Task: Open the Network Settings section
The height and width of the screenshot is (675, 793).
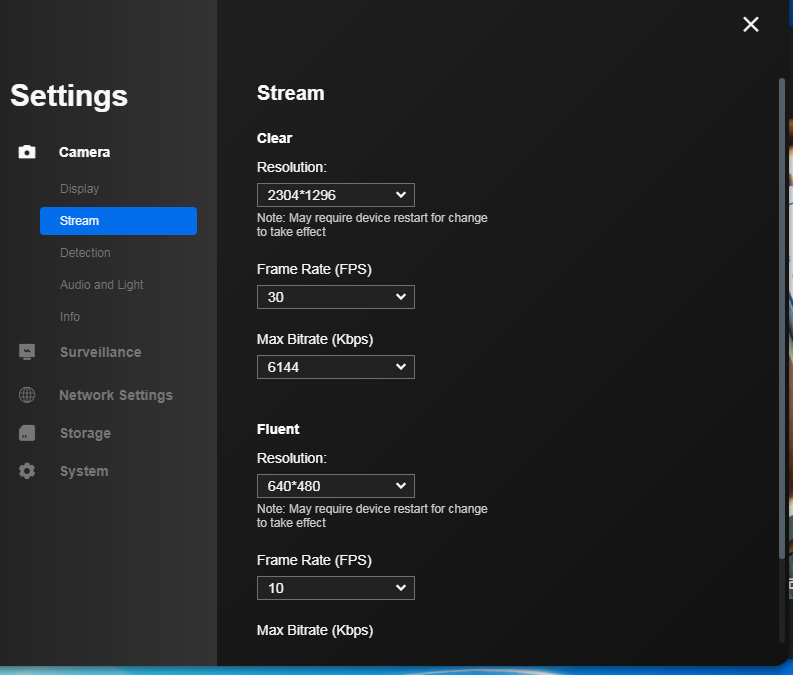Action: 116,395
